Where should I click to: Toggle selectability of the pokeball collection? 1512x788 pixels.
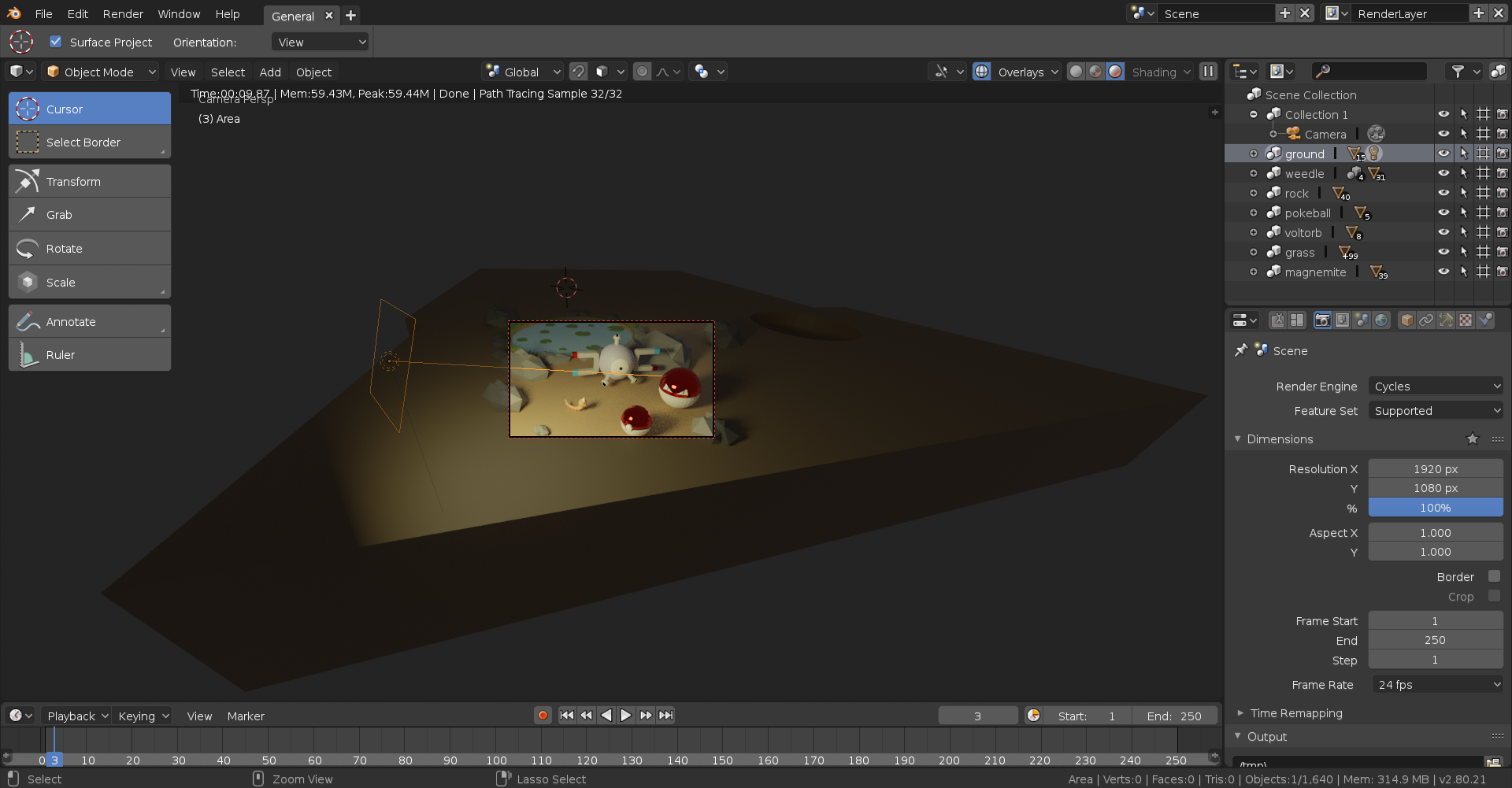click(x=1463, y=213)
